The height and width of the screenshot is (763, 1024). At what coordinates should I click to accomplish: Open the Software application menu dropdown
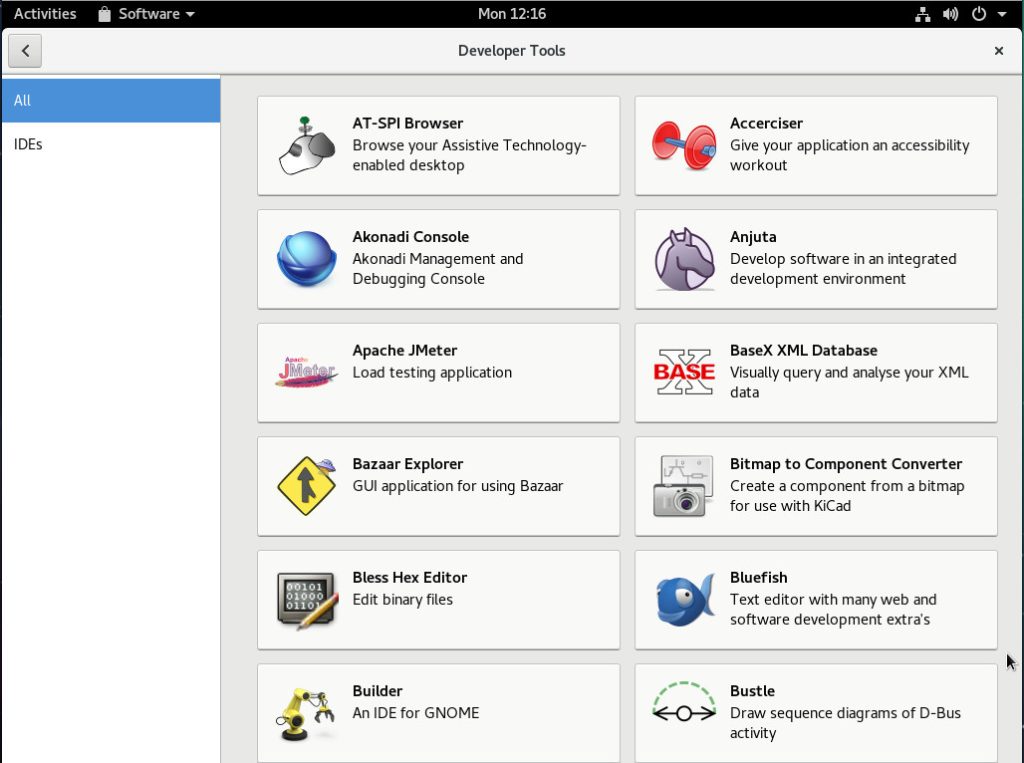[x=147, y=14]
